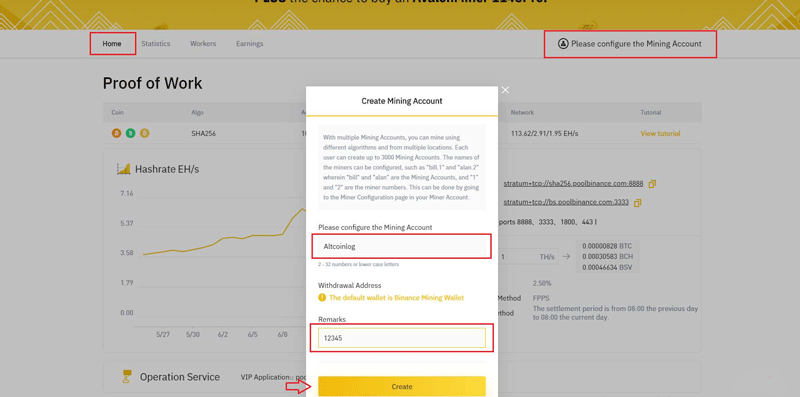
Task: Copy the sha256.poolbinance.com:8888 stratum address
Action: point(652,184)
